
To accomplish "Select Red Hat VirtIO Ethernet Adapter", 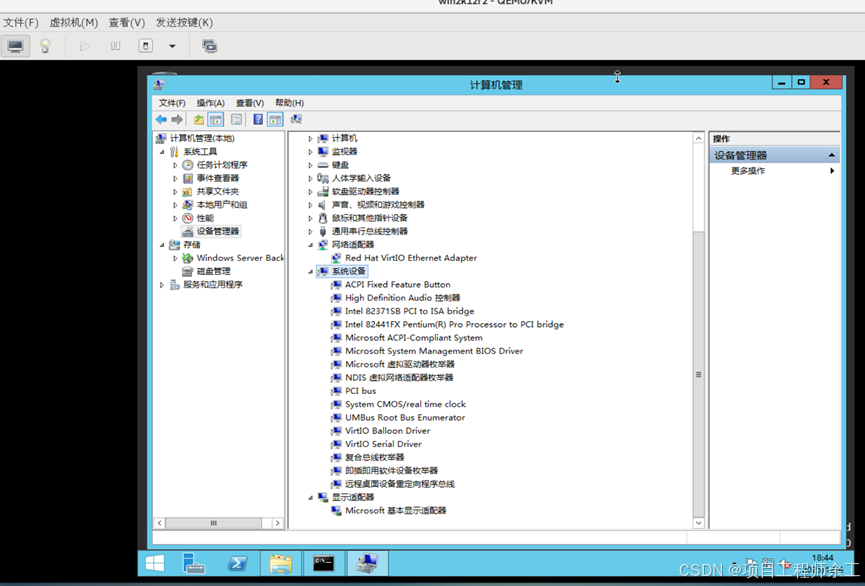I will coord(411,258).
